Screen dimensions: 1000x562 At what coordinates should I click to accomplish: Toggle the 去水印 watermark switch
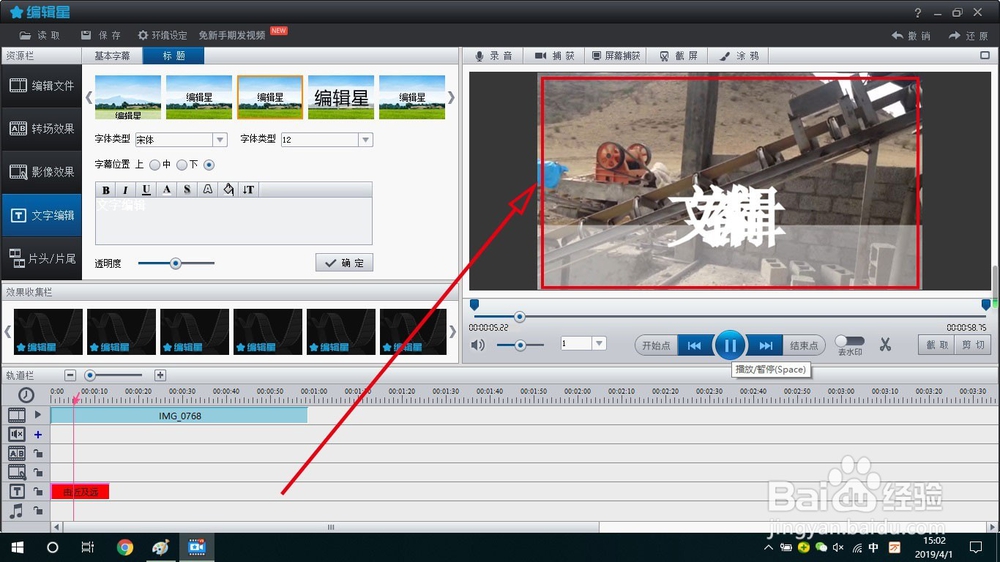[849, 341]
